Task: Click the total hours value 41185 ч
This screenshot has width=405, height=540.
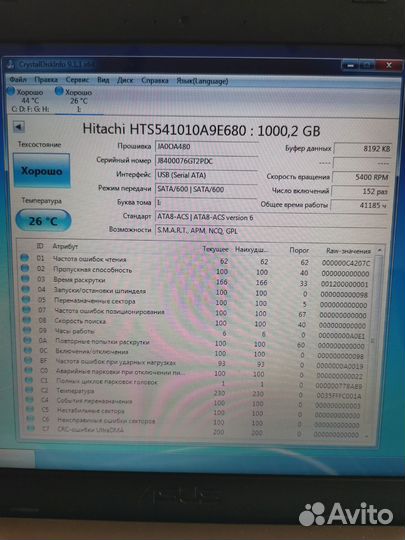Action: 360,205
